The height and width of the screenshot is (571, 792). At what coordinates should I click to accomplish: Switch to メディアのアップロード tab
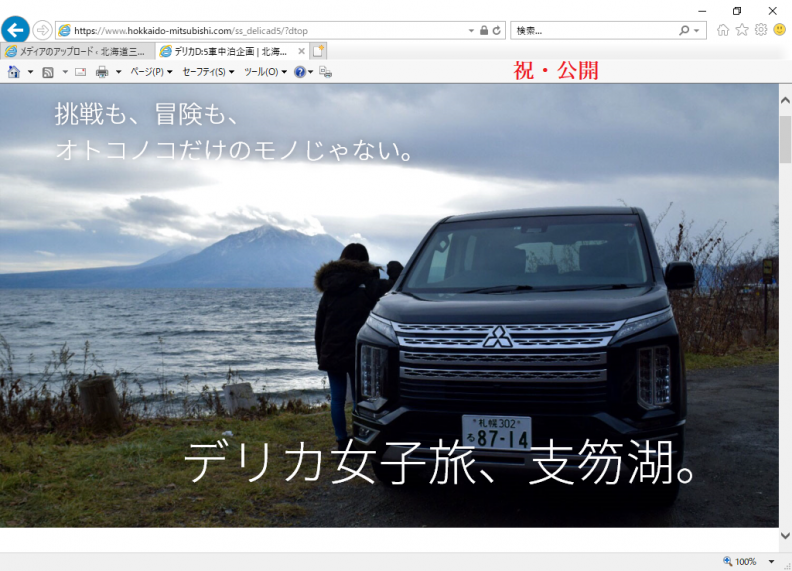pyautogui.click(x=76, y=52)
